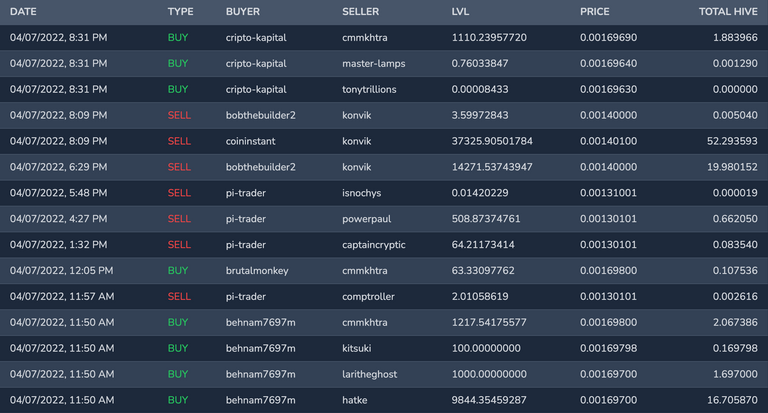Click the BUYER column header

pos(242,12)
